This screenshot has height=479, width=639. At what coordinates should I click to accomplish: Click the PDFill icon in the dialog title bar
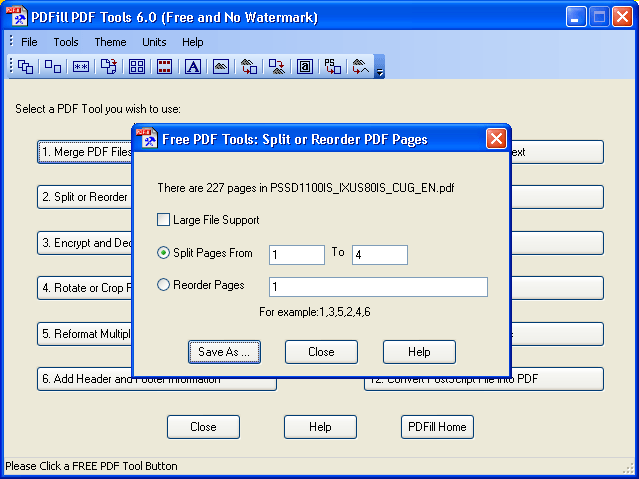(147, 138)
